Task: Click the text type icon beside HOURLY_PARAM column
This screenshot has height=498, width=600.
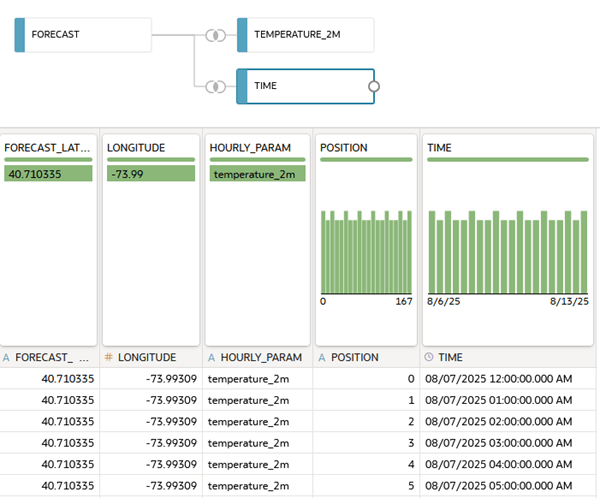Action: pos(212,358)
